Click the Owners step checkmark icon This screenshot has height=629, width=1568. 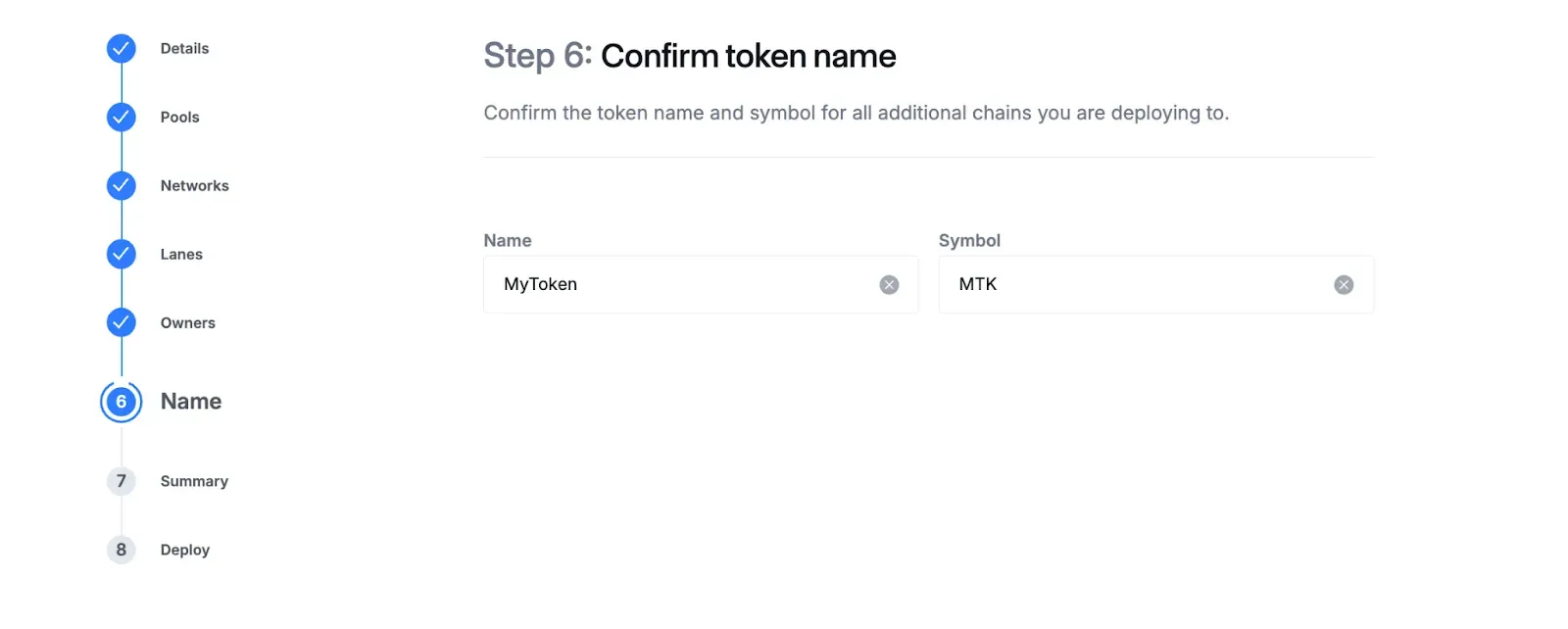coord(122,322)
